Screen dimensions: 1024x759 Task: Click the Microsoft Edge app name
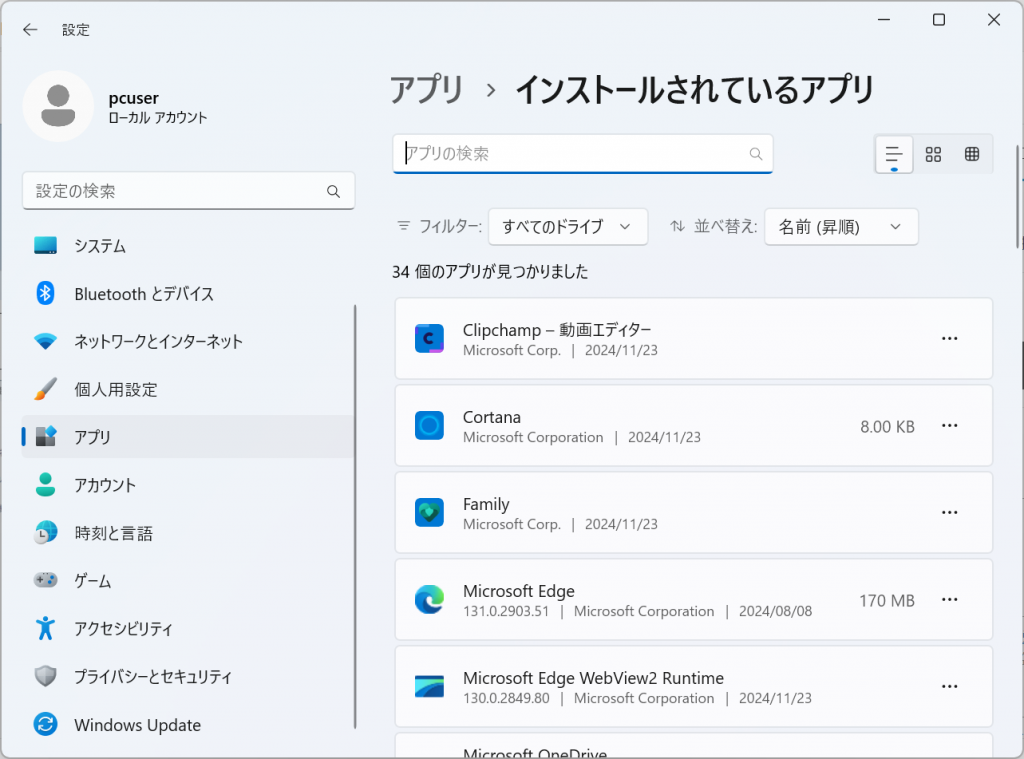(x=519, y=591)
